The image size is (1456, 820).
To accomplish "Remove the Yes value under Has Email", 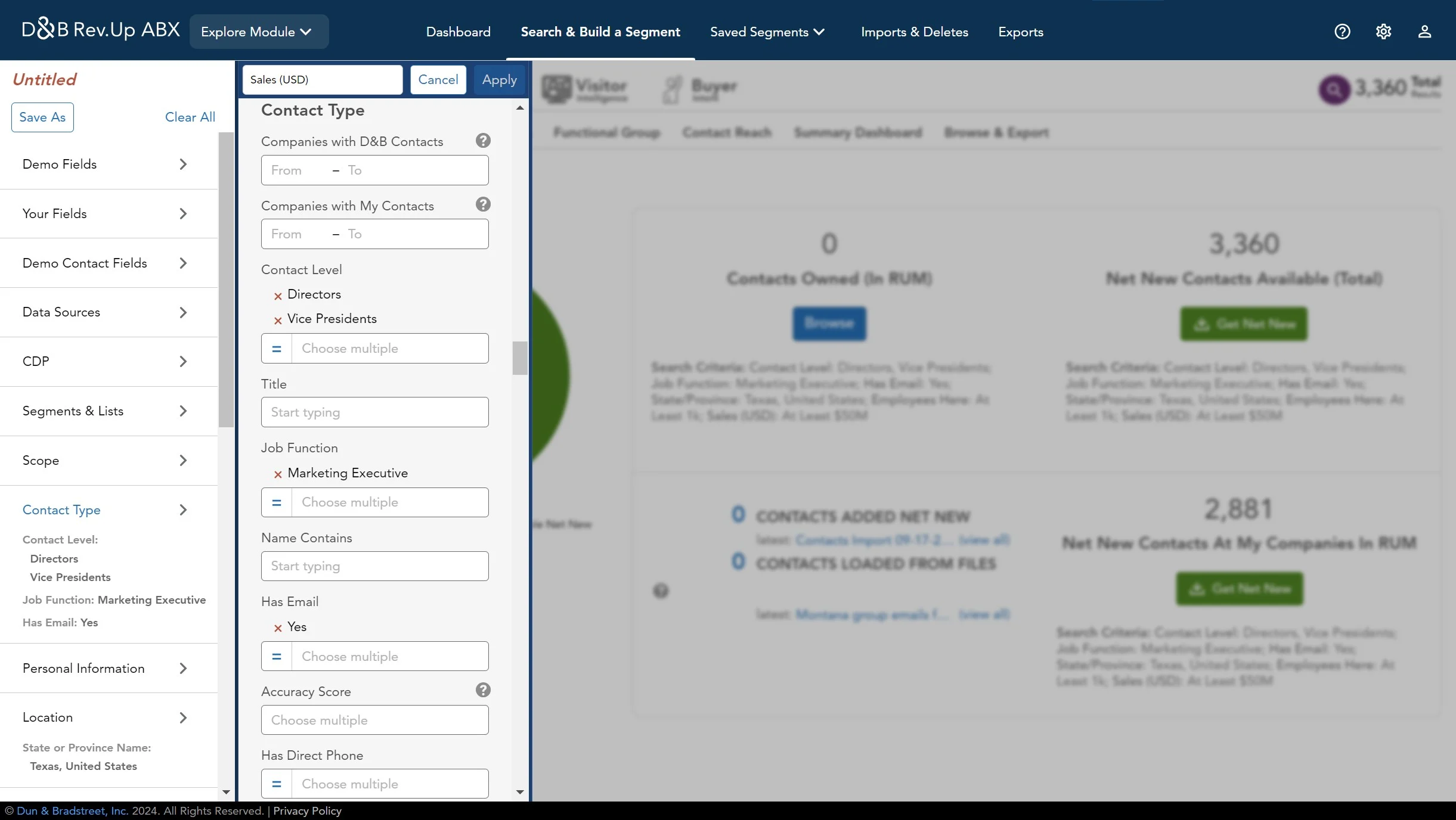I will click(277, 628).
